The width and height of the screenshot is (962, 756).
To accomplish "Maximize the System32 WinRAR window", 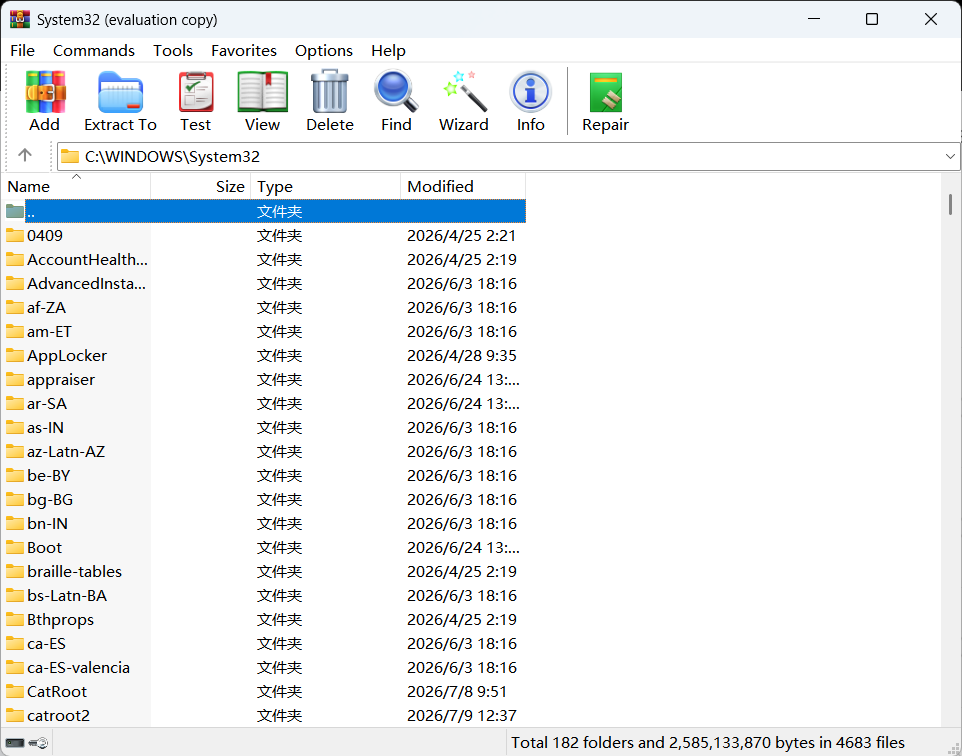I will coord(872,19).
